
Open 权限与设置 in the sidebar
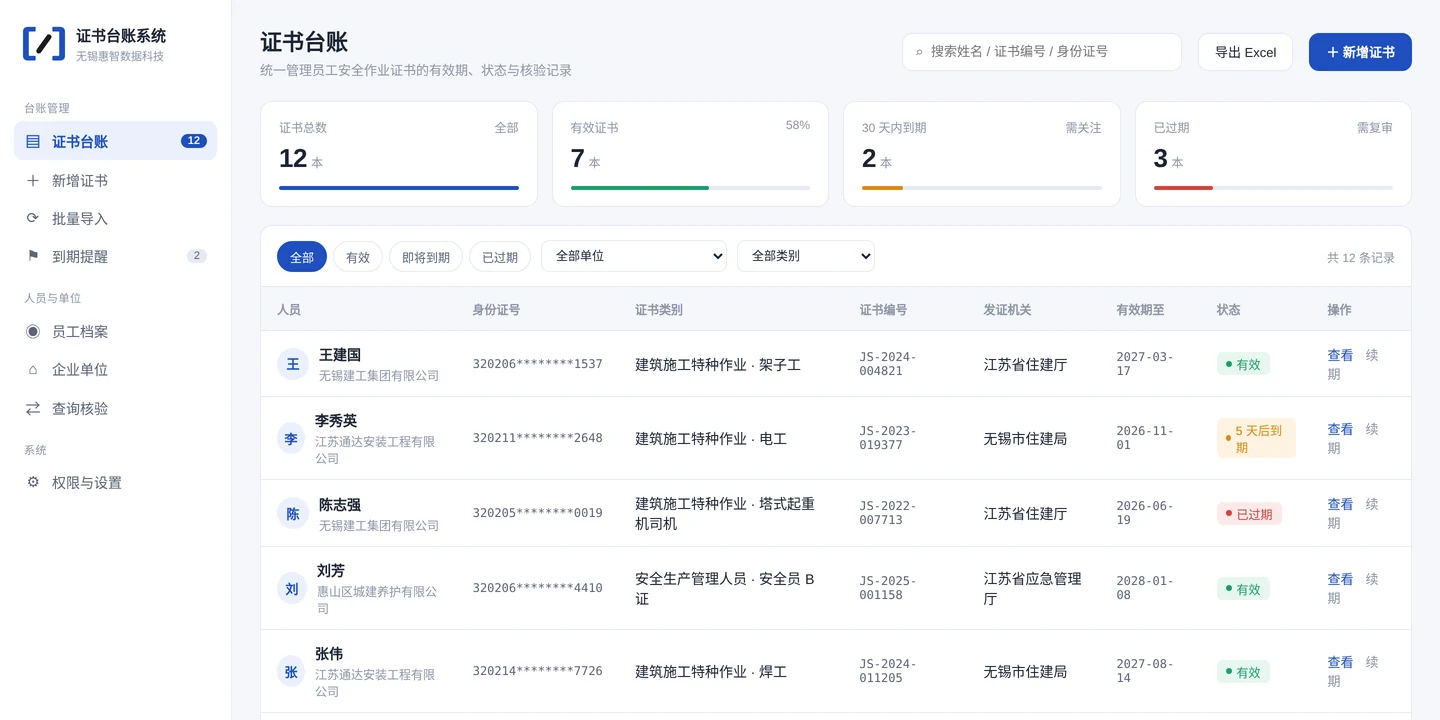tap(115, 482)
